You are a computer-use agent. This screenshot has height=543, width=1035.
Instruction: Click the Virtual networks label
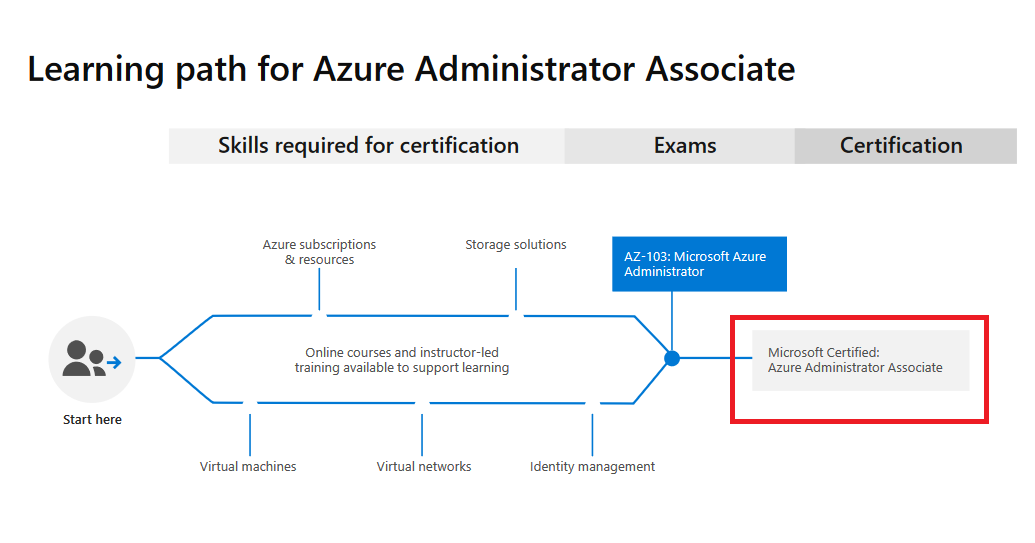coord(424,466)
